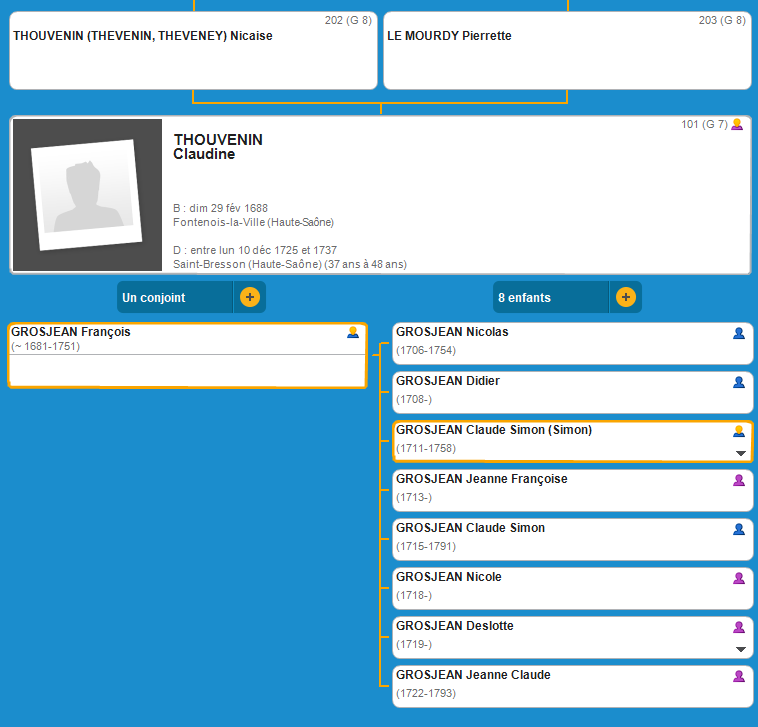Select child Grosjean Nicolas name
The width and height of the screenshot is (758, 727).
click(452, 332)
